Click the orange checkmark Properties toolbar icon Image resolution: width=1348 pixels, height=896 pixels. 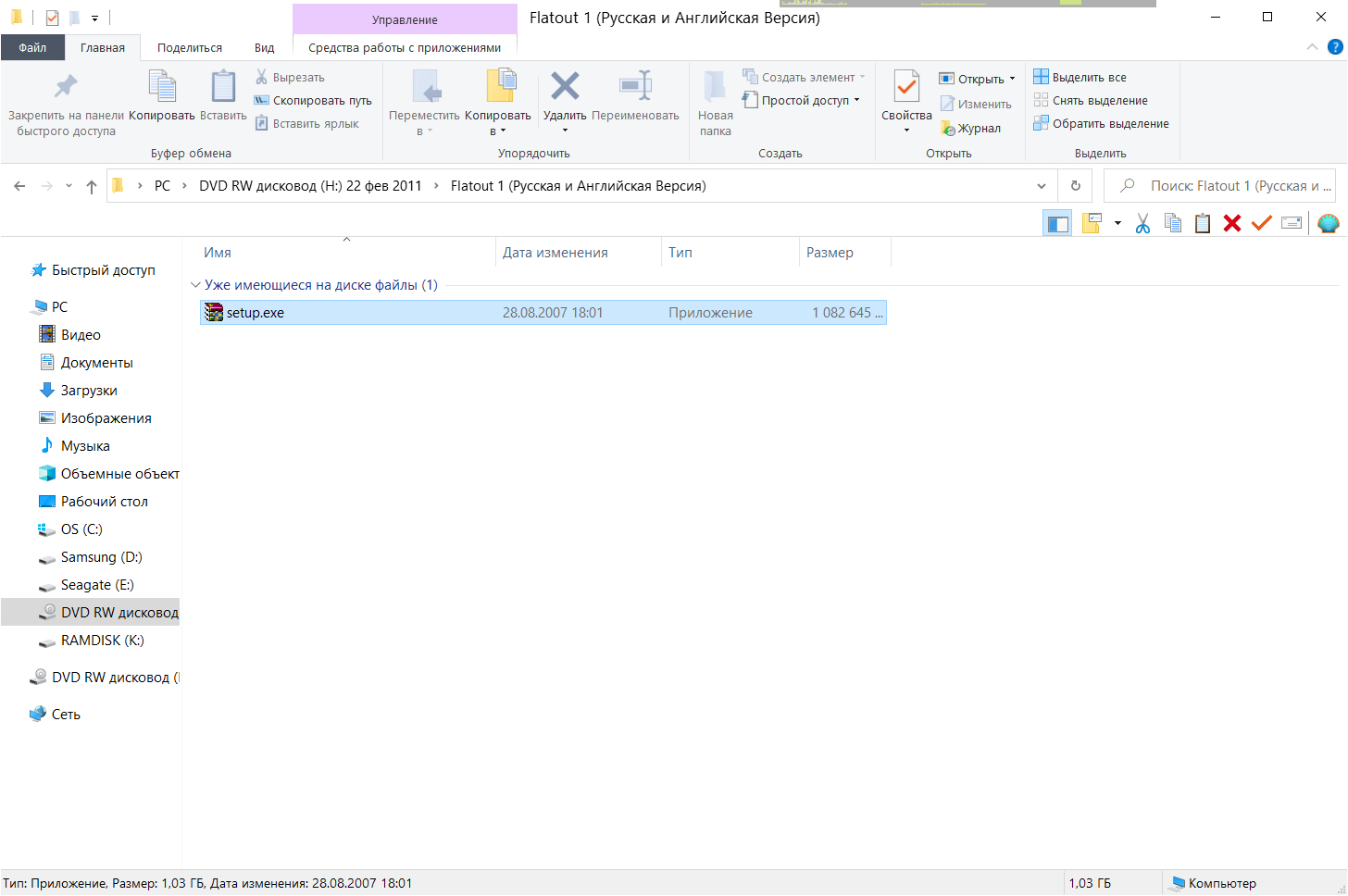pos(1262,223)
